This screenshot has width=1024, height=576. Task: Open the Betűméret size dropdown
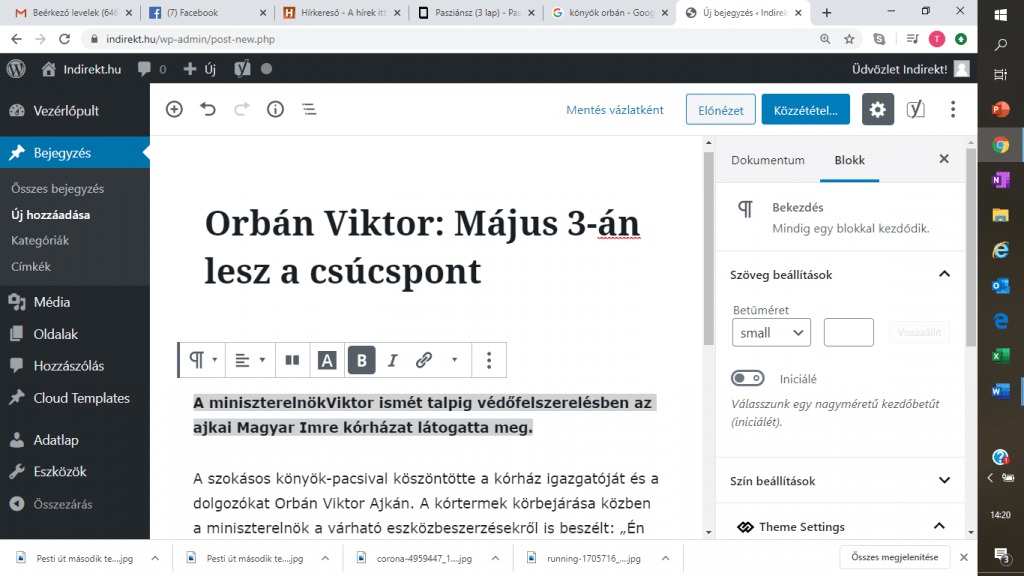click(771, 333)
